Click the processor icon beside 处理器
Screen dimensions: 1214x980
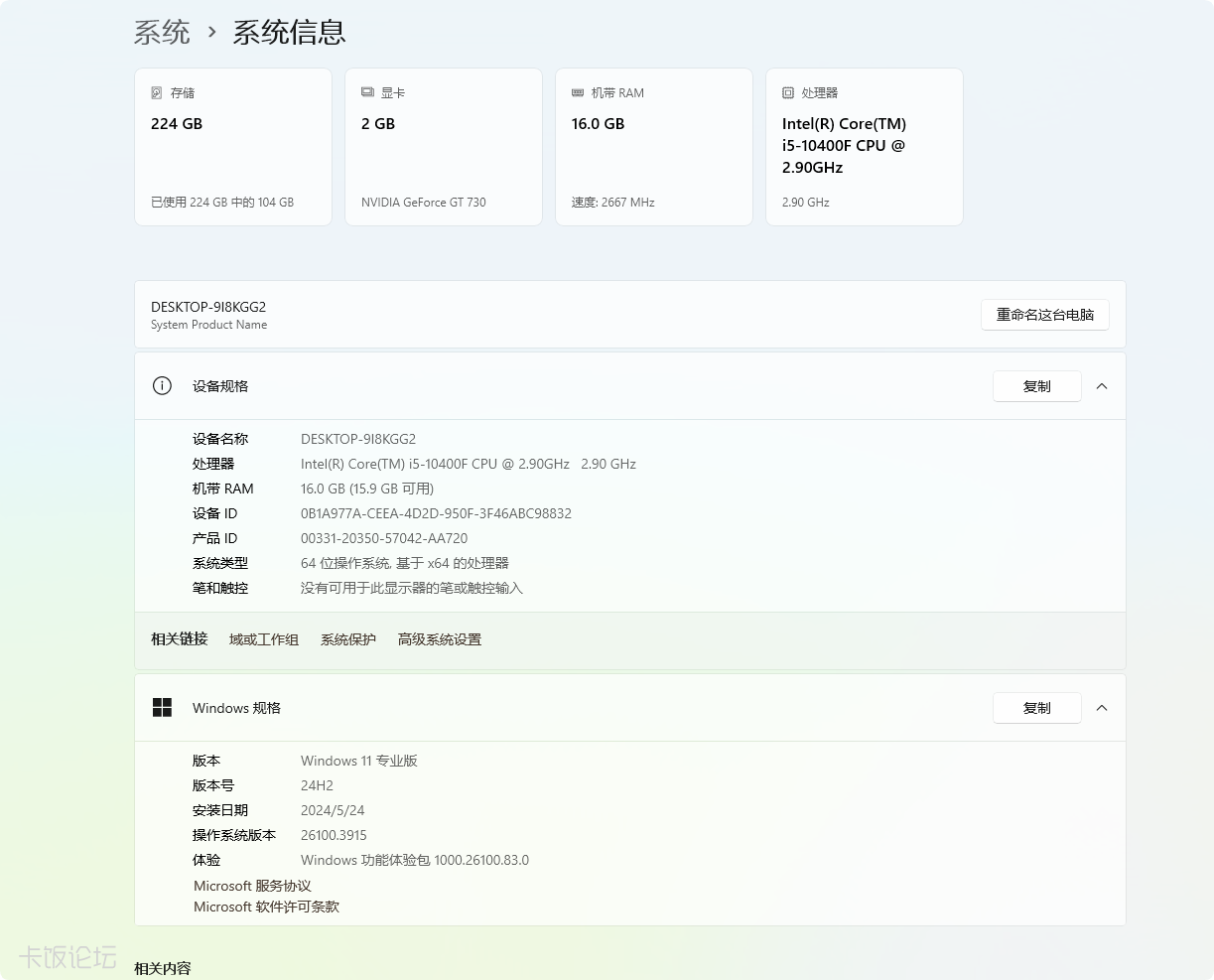(x=788, y=92)
